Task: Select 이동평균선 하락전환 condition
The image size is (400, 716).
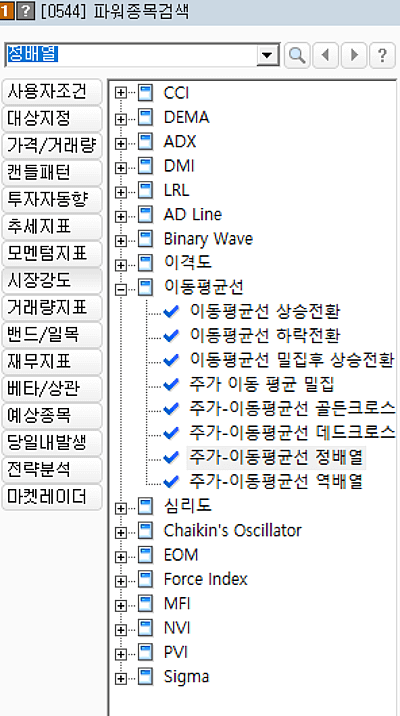Action: click(265, 336)
